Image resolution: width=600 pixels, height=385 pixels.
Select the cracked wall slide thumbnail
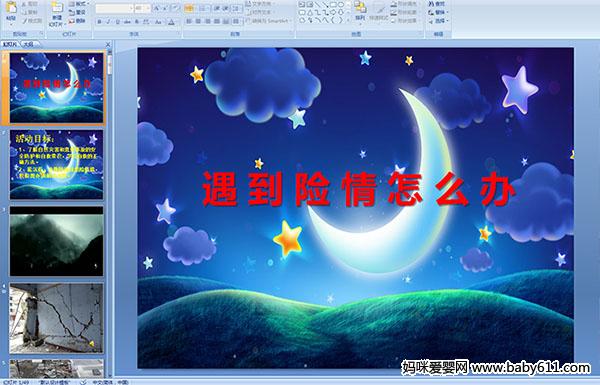click(x=56, y=318)
